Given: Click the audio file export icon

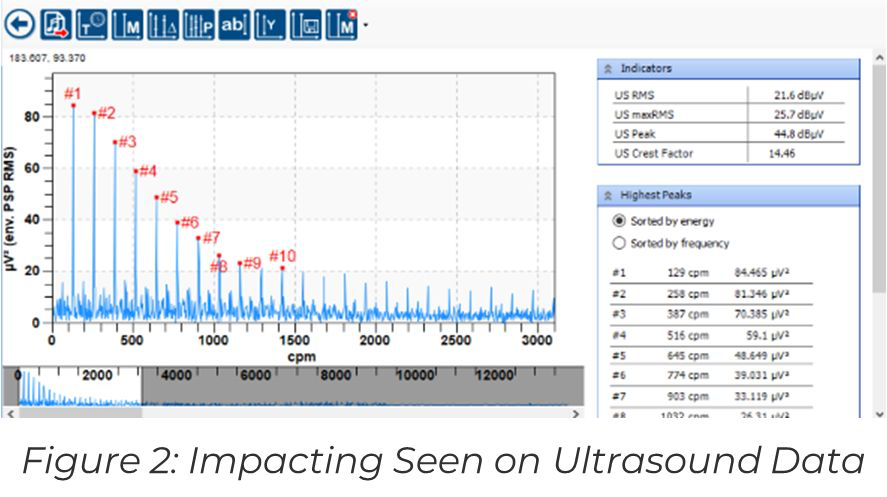Looking at the screenshot, I should [x=56, y=24].
